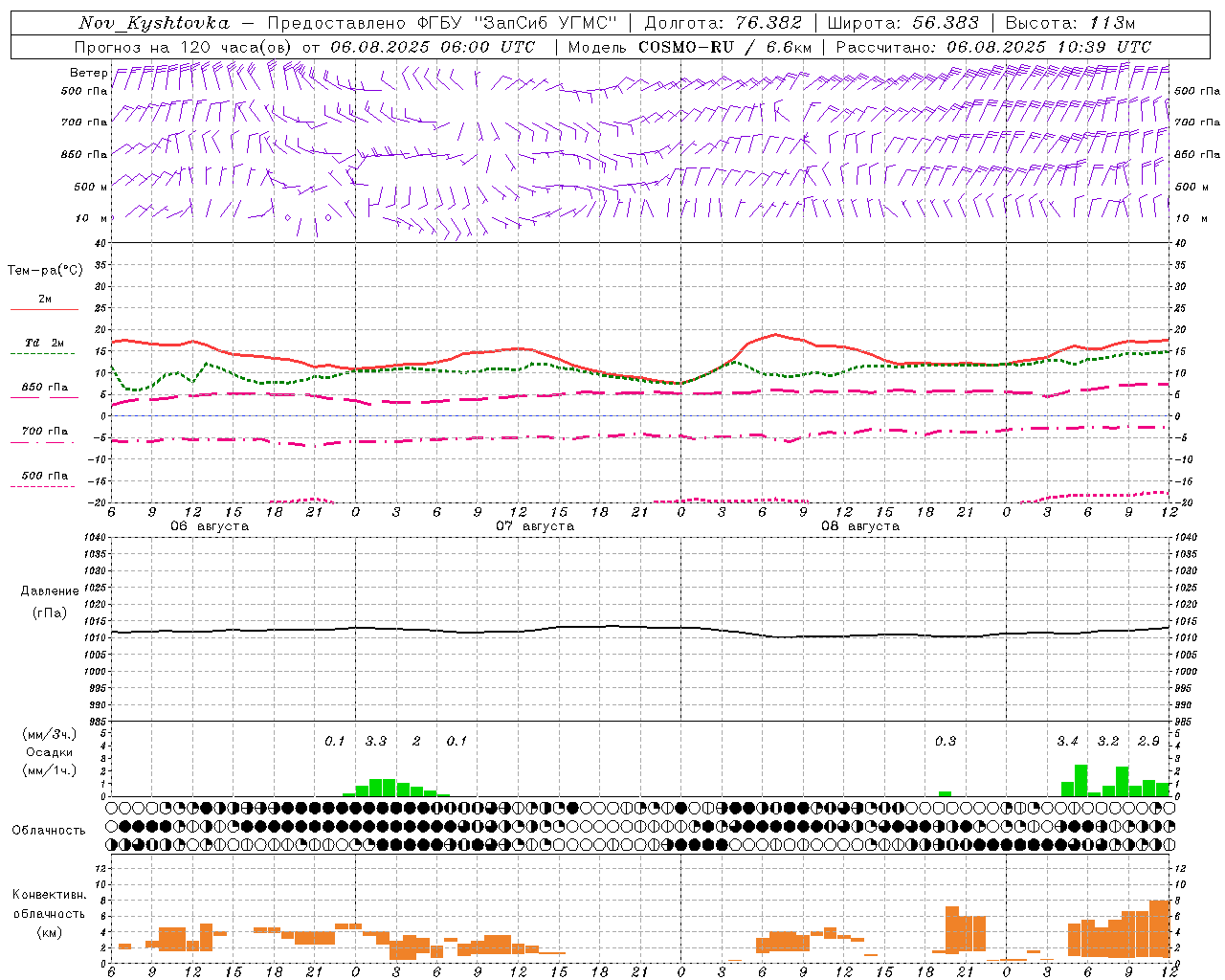Viewport: 1225px width, 980px height.
Task: Click the Осадки precipitation label
Action: 50,752
